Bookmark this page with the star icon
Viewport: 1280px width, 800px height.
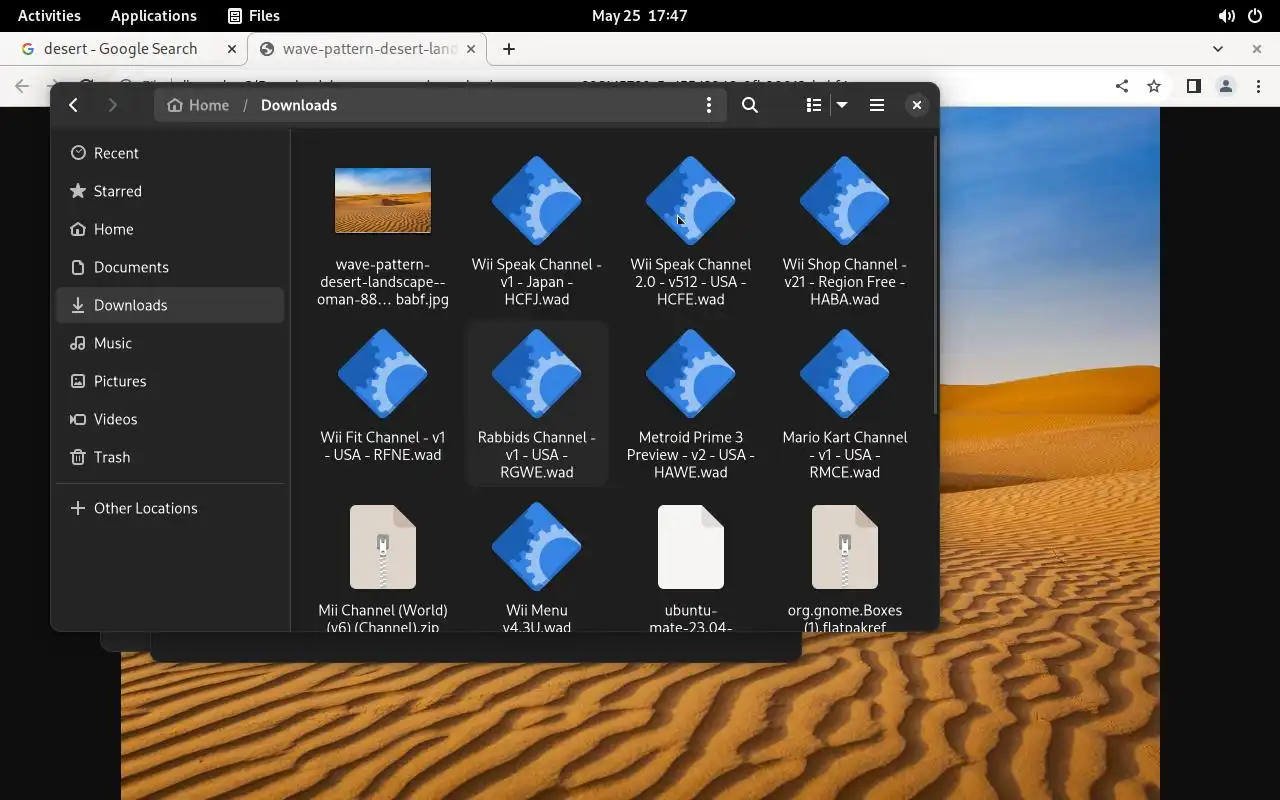click(x=1154, y=86)
